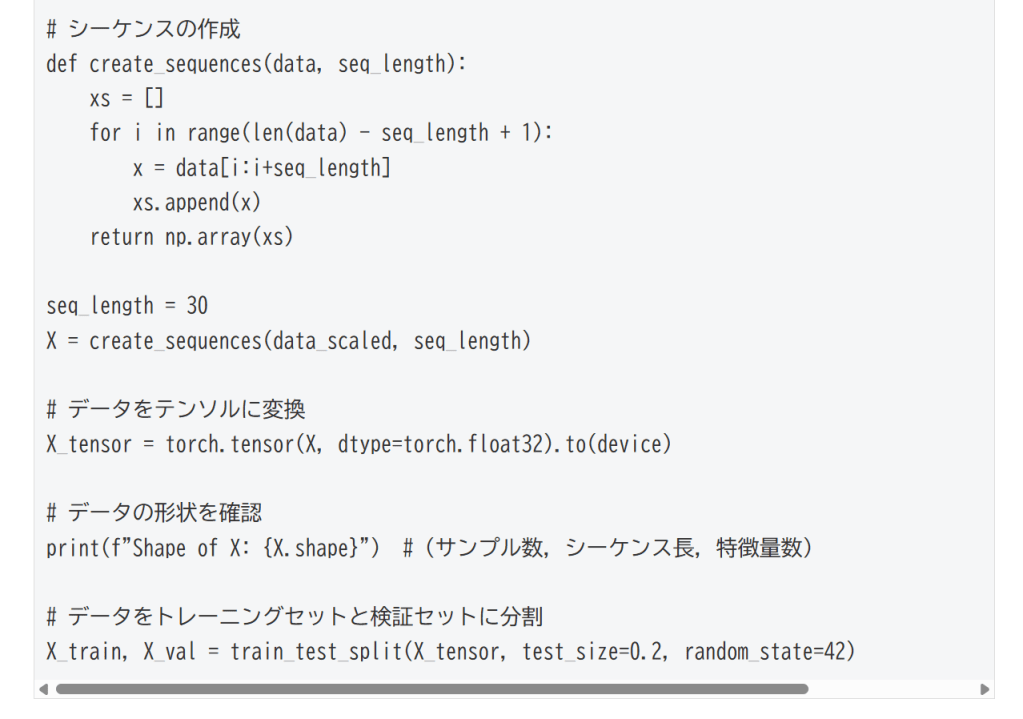Click the horizontal scrollbar thumb
This screenshot has width=1023, height=719.
pyautogui.click(x=430, y=689)
